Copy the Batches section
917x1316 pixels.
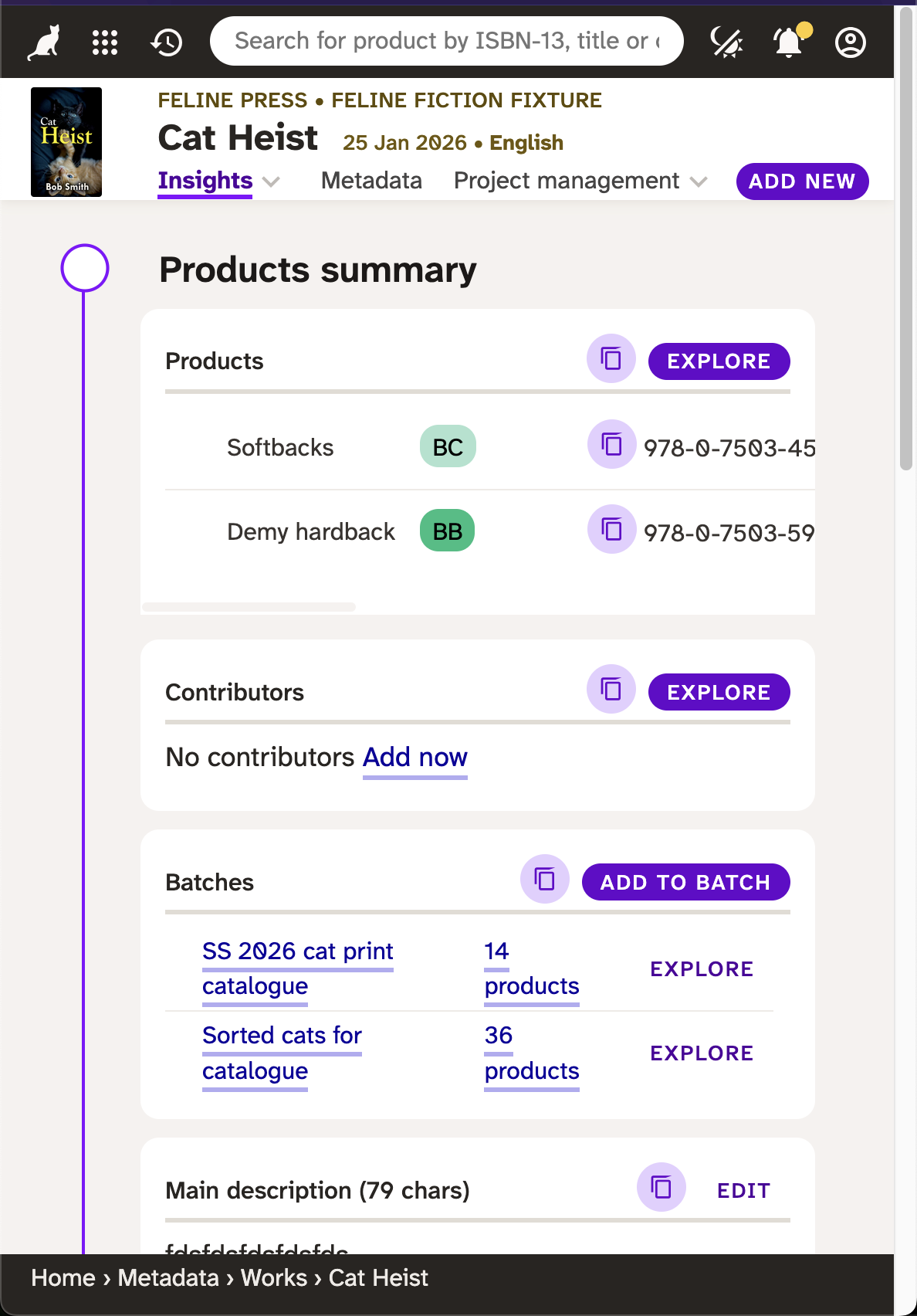point(545,879)
